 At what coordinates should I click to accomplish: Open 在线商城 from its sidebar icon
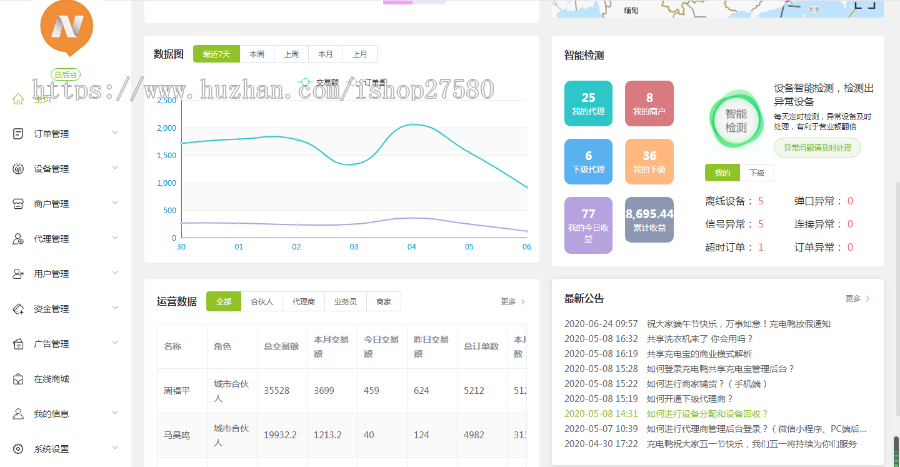pos(18,379)
